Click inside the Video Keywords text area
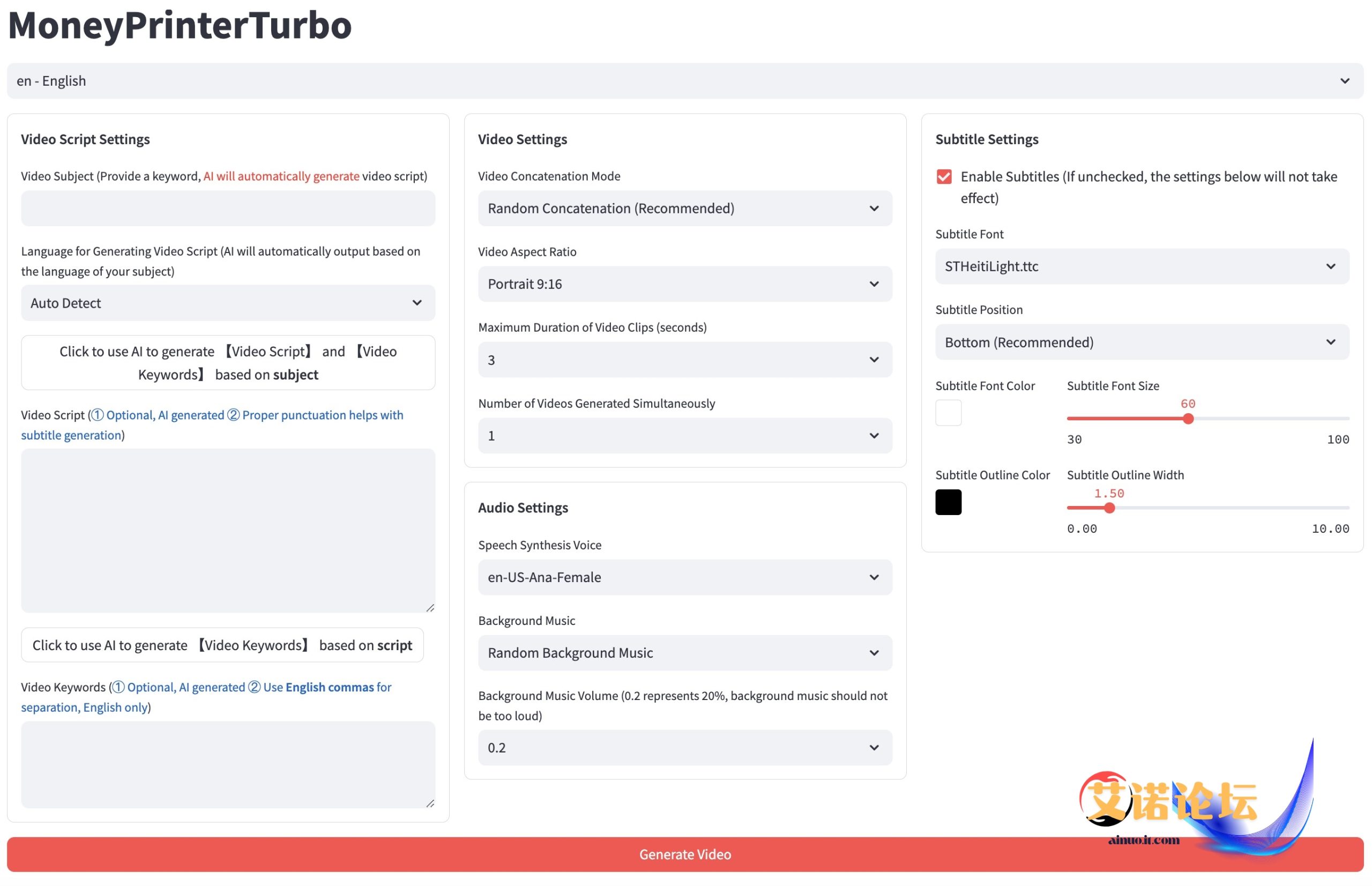The image size is (1372, 886). [228, 765]
